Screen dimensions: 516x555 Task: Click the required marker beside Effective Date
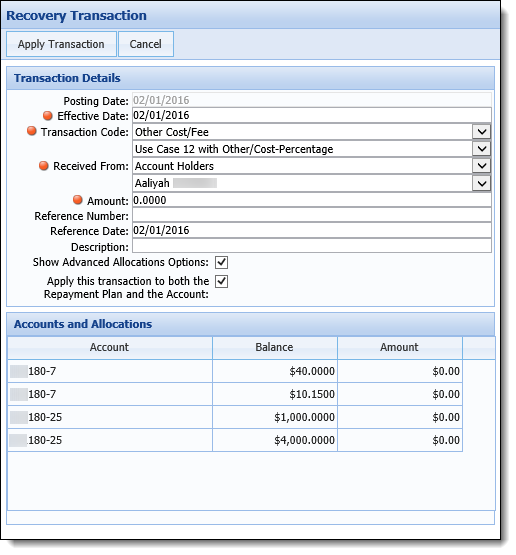(x=48, y=115)
